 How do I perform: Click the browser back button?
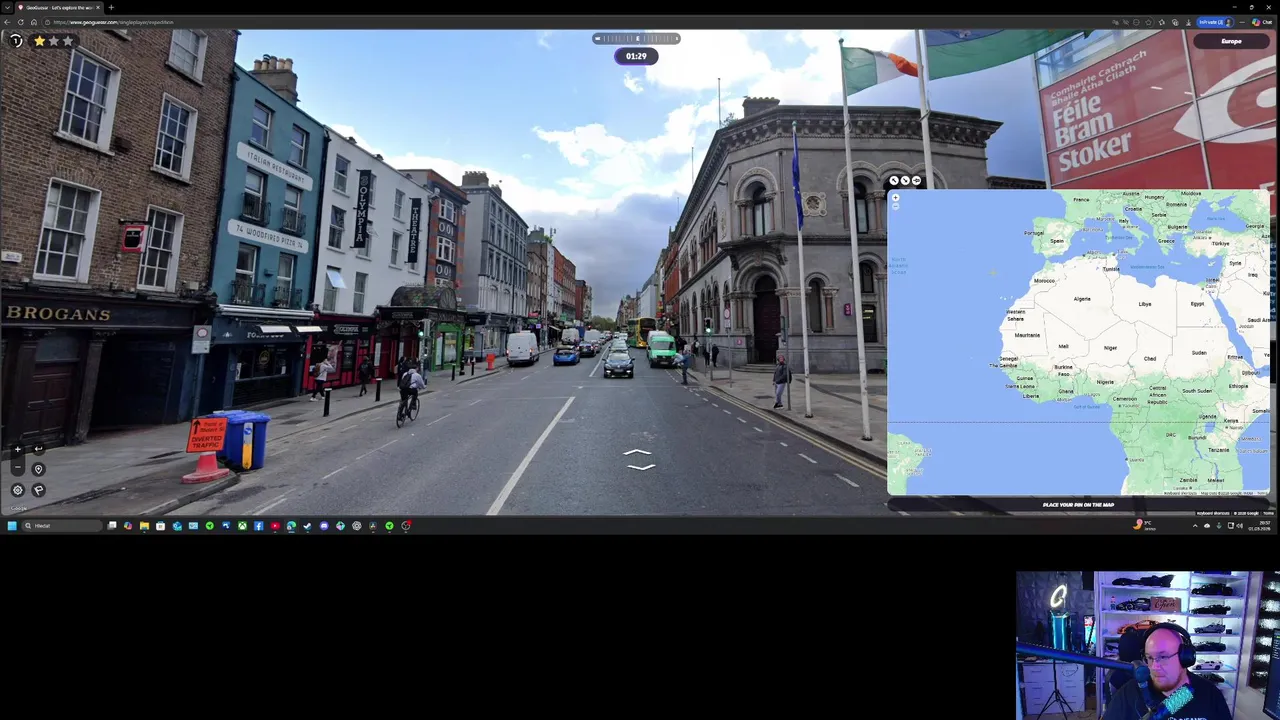tap(8, 22)
